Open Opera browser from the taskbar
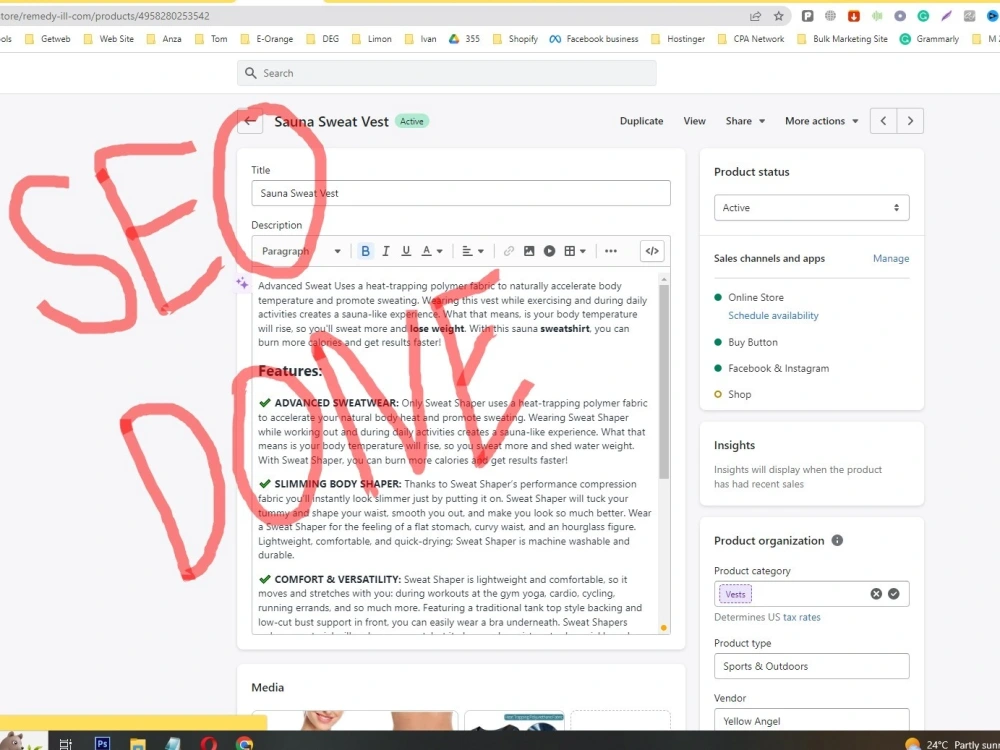This screenshot has height=750, width=1000. point(209,743)
